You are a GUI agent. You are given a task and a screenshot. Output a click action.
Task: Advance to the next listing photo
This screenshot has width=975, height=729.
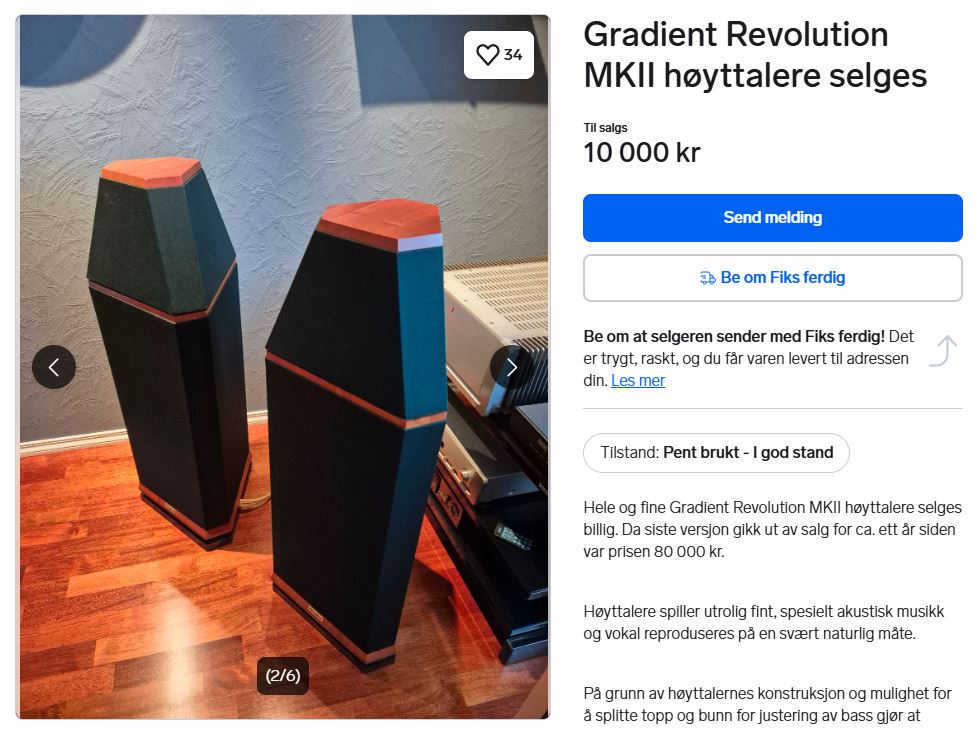click(512, 367)
